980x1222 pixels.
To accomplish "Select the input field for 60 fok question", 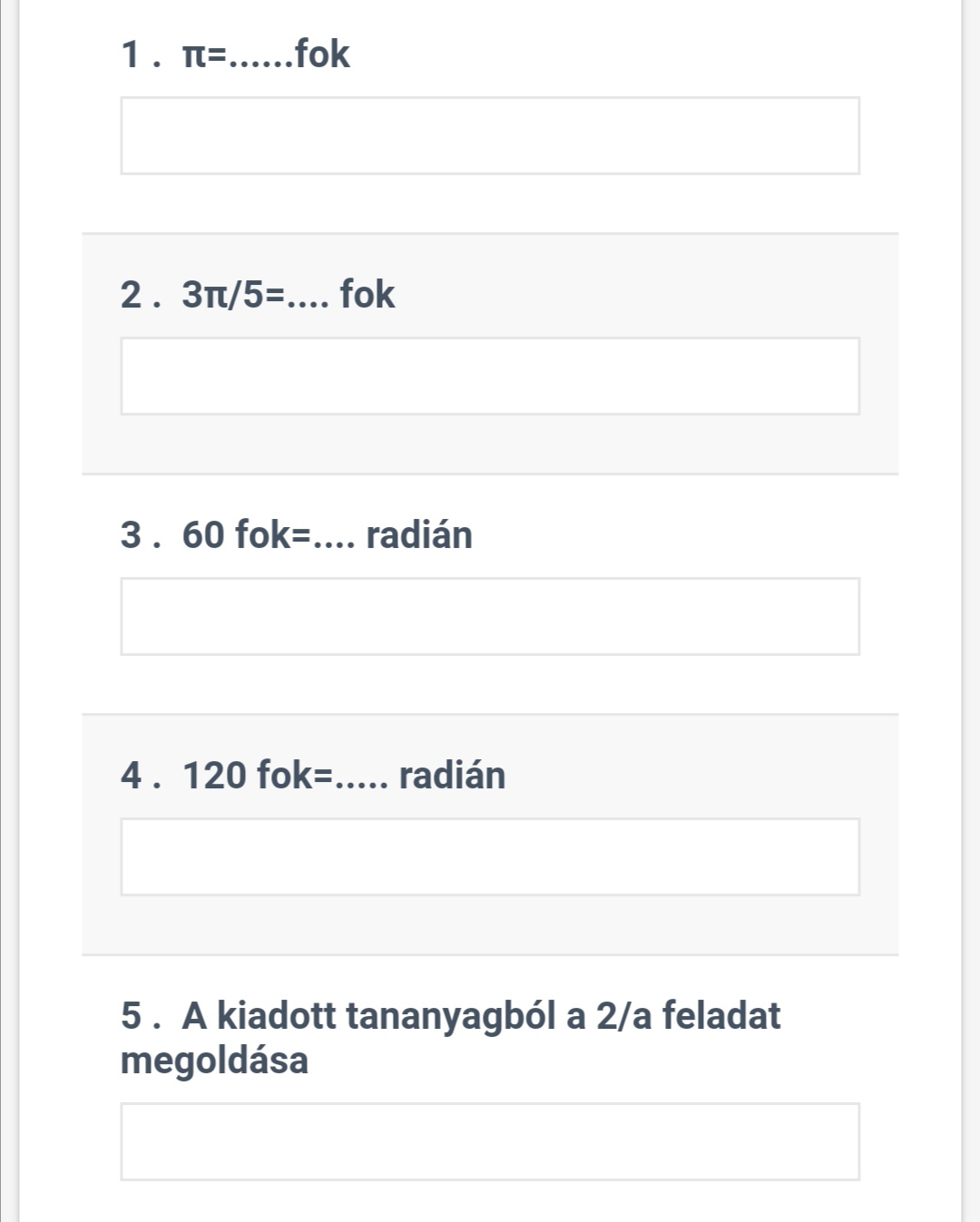I will (x=490, y=617).
